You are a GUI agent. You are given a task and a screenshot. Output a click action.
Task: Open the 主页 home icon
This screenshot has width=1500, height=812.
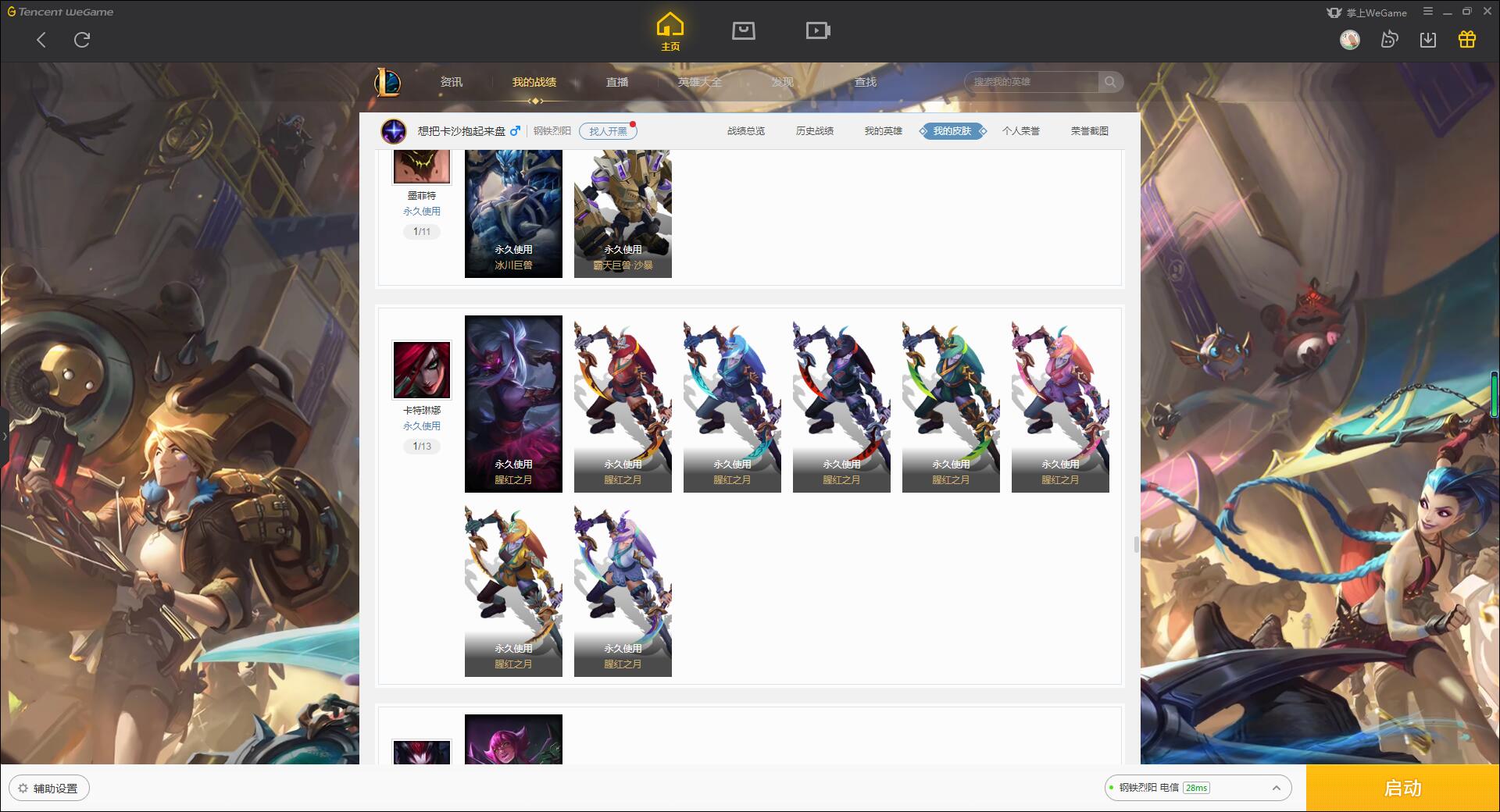670,32
